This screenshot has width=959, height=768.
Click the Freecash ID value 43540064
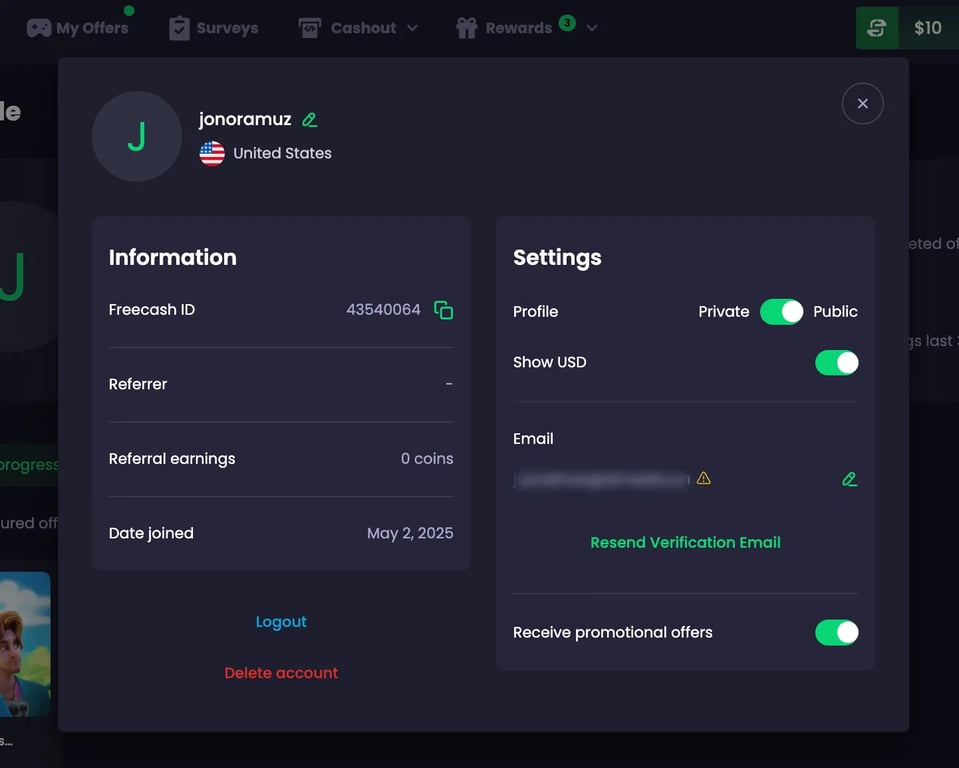click(x=383, y=309)
